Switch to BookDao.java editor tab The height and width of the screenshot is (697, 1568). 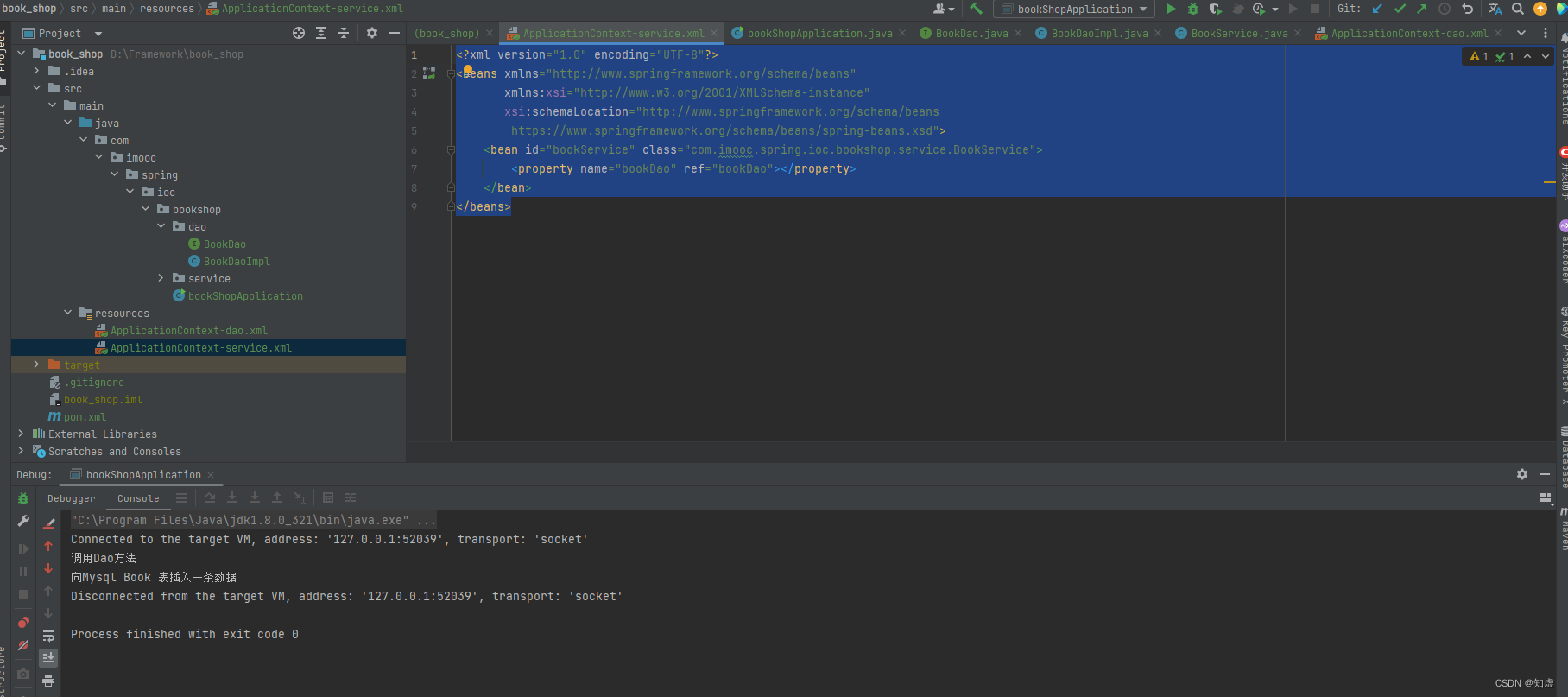[x=971, y=33]
